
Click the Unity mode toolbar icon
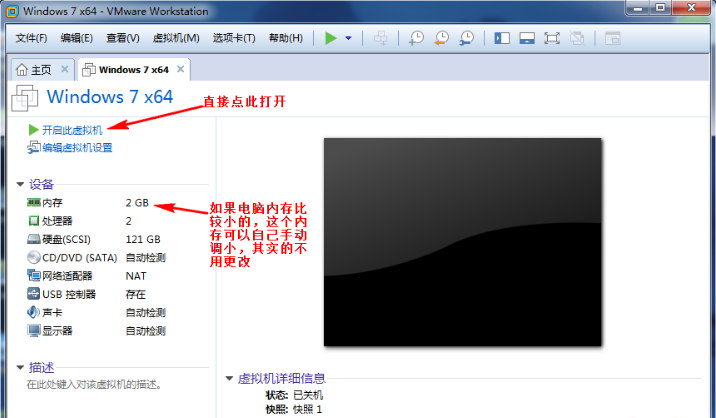pyautogui.click(x=577, y=38)
